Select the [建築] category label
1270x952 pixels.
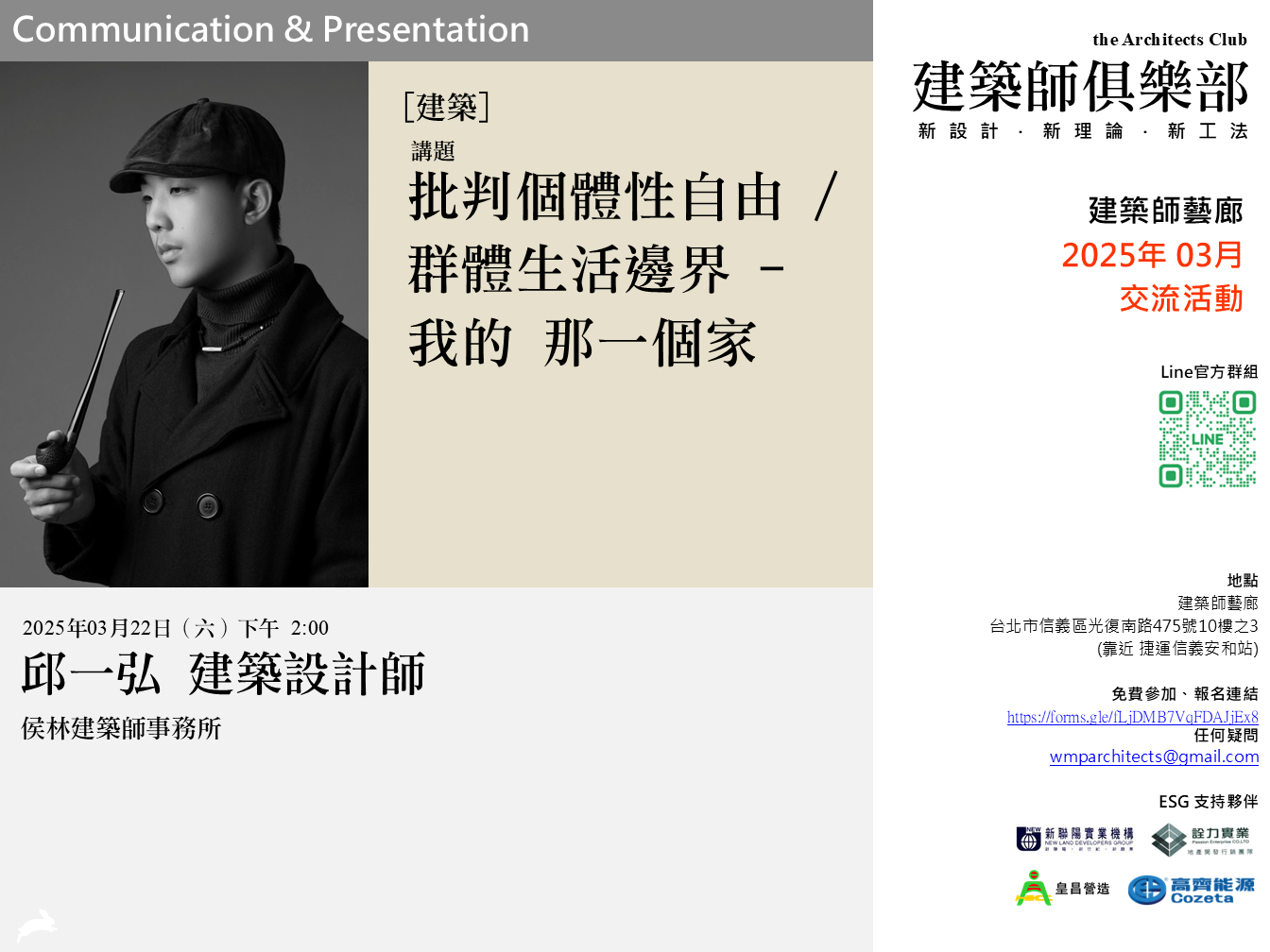(446, 107)
